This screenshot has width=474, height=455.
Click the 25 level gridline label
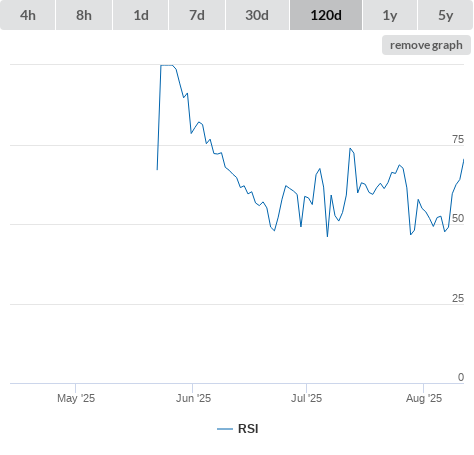point(458,298)
